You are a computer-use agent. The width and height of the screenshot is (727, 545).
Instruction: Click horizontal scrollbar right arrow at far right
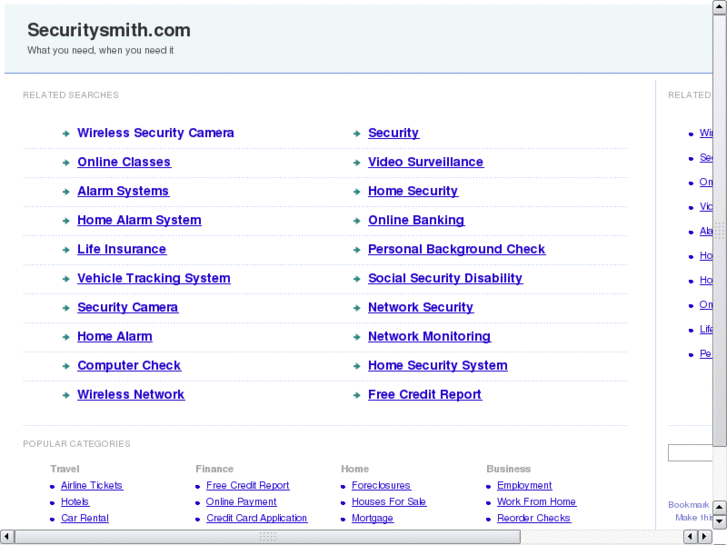pyautogui.click(x=705, y=537)
